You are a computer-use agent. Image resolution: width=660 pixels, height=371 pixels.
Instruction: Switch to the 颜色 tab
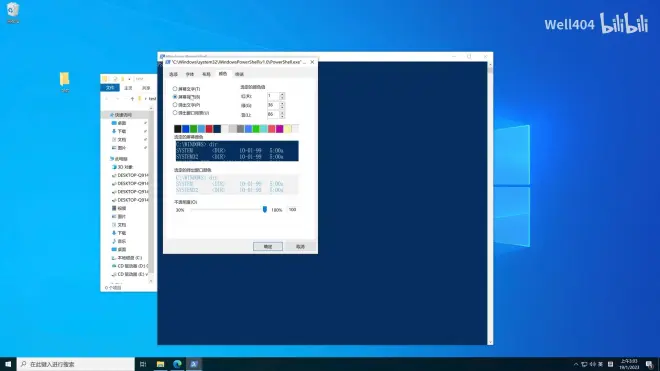(223, 74)
